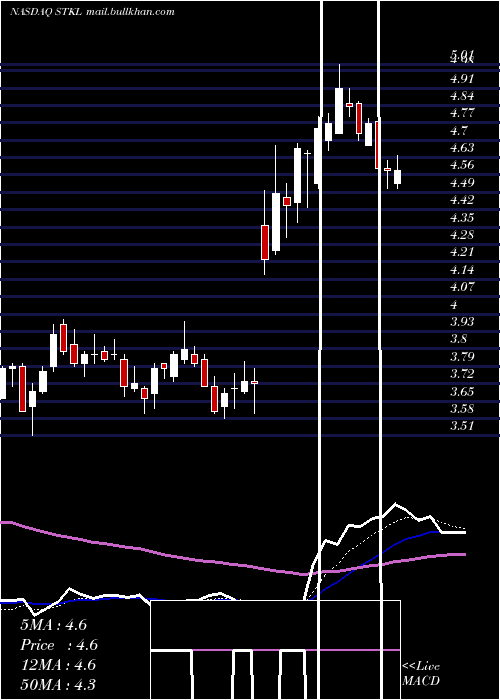Click the tall white candlestick peaking near 4.91
The width and height of the screenshot is (500, 700).
coord(339,111)
